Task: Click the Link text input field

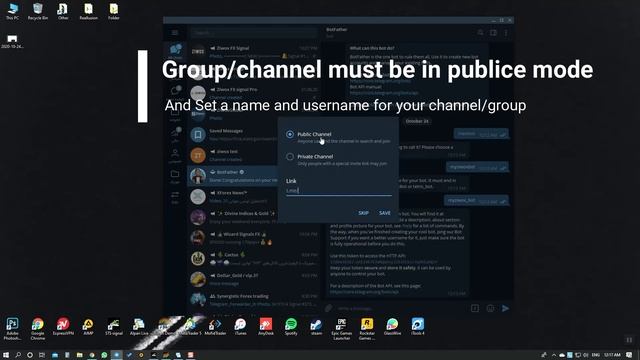Action: tap(339, 191)
